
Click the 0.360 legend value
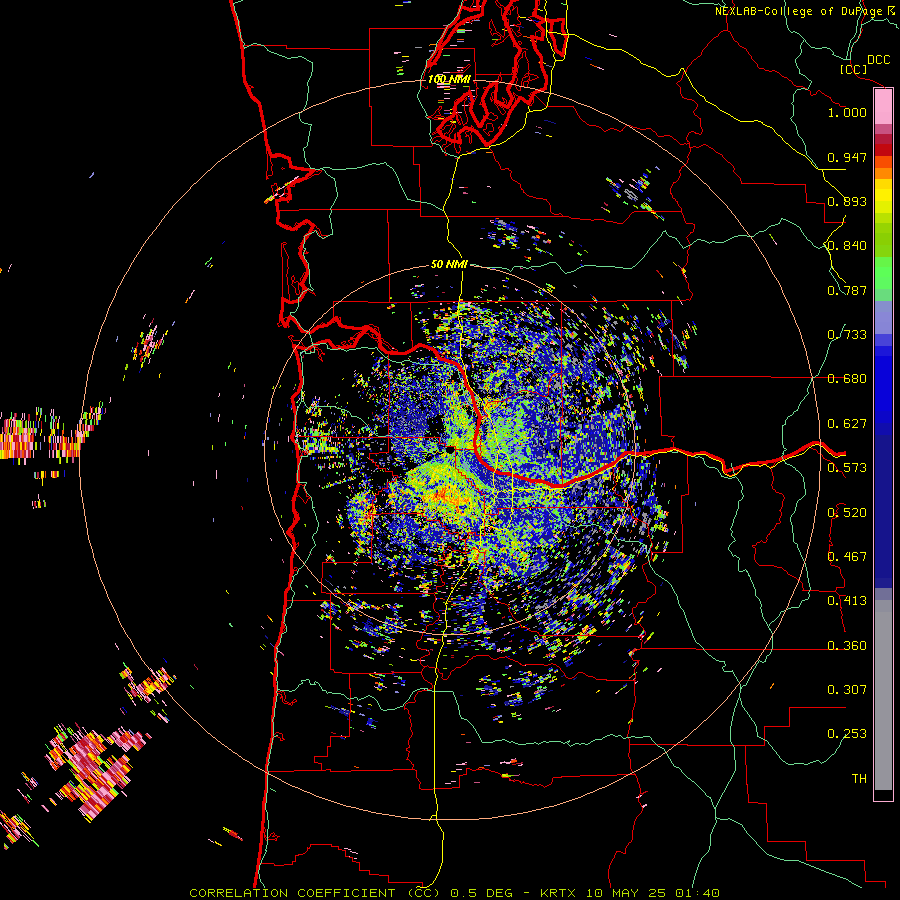pos(847,646)
